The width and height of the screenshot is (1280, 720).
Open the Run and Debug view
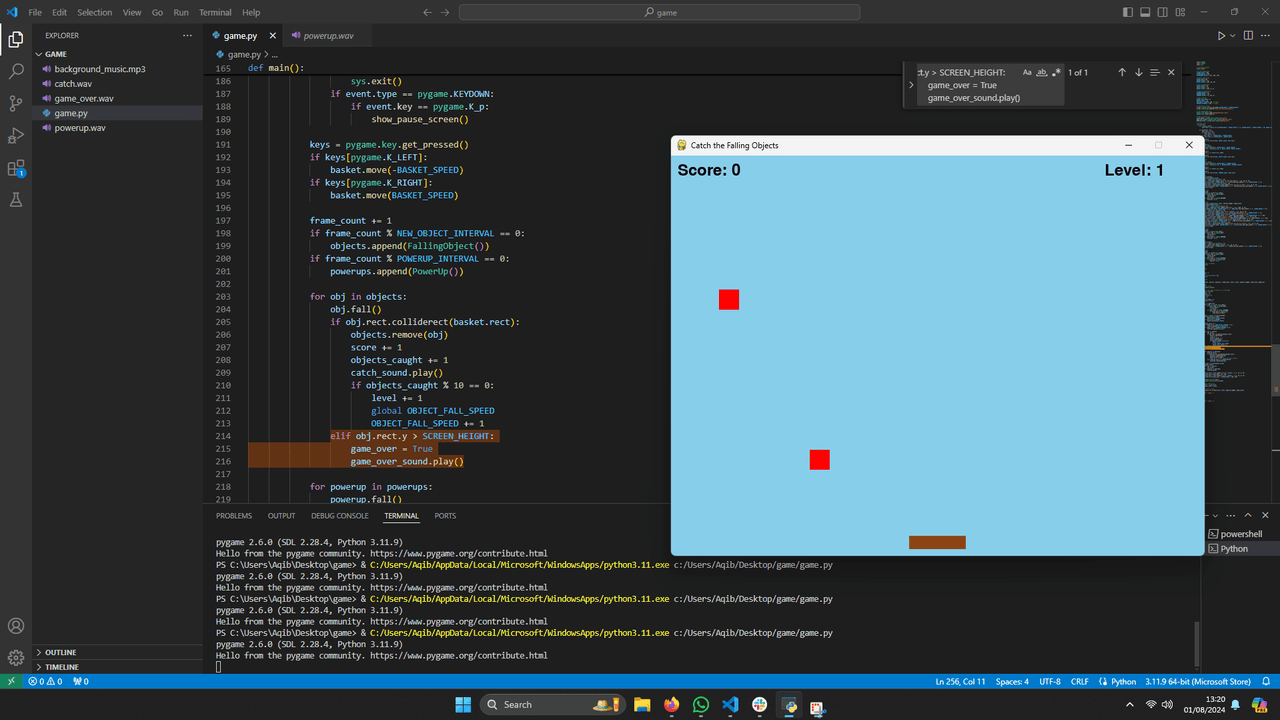[16, 136]
